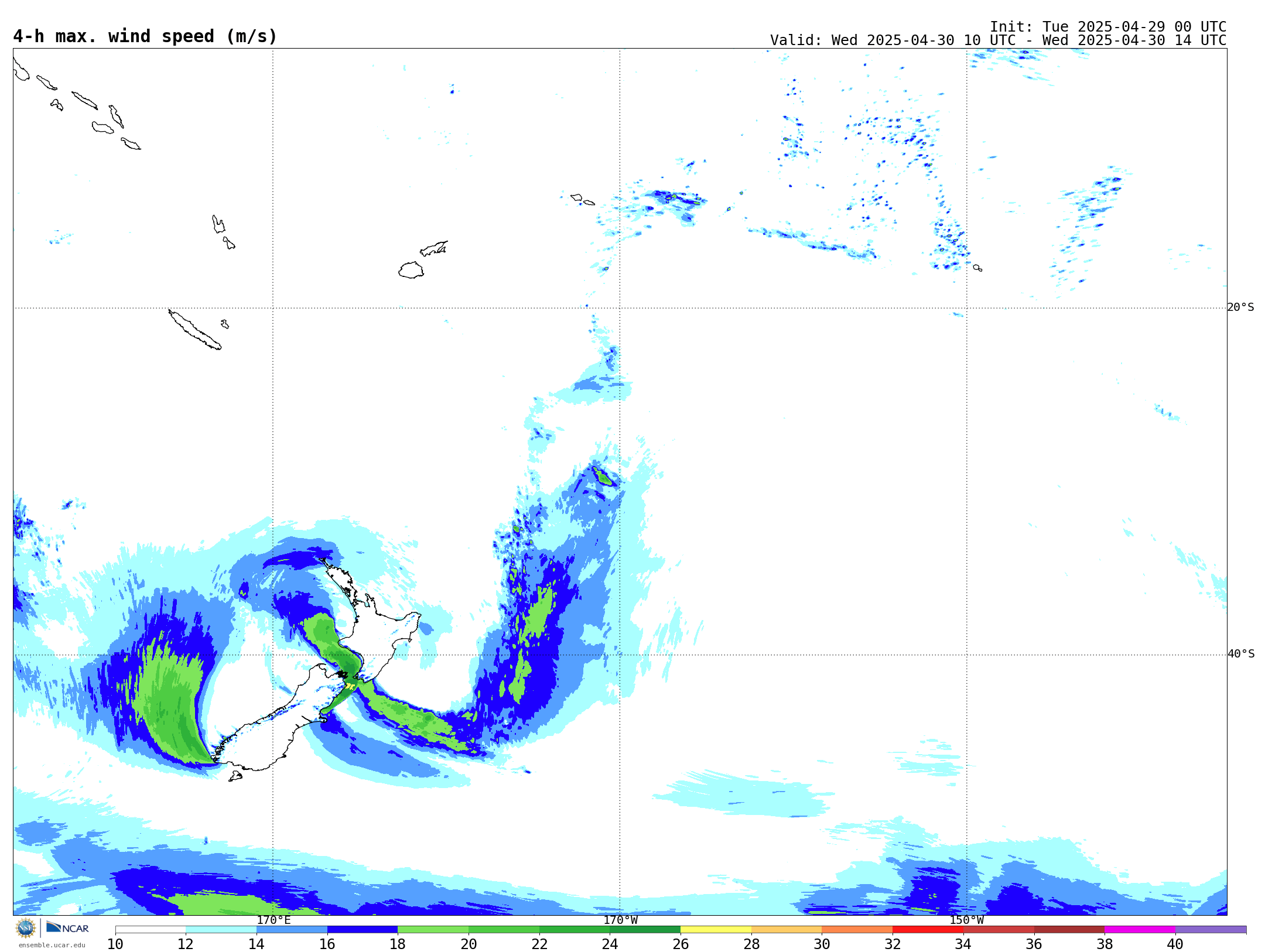Click the orange 30–32 colorbar swatch
Image resolution: width=1265 pixels, height=952 pixels.
pyautogui.click(x=857, y=930)
